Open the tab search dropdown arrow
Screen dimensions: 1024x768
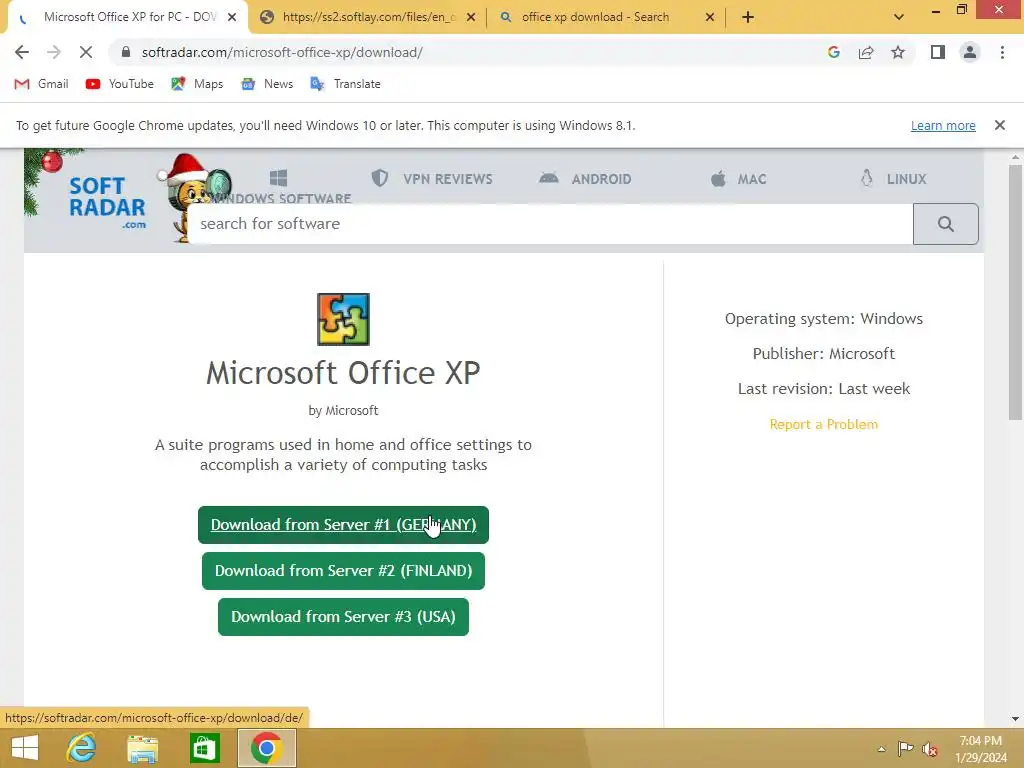tap(899, 17)
